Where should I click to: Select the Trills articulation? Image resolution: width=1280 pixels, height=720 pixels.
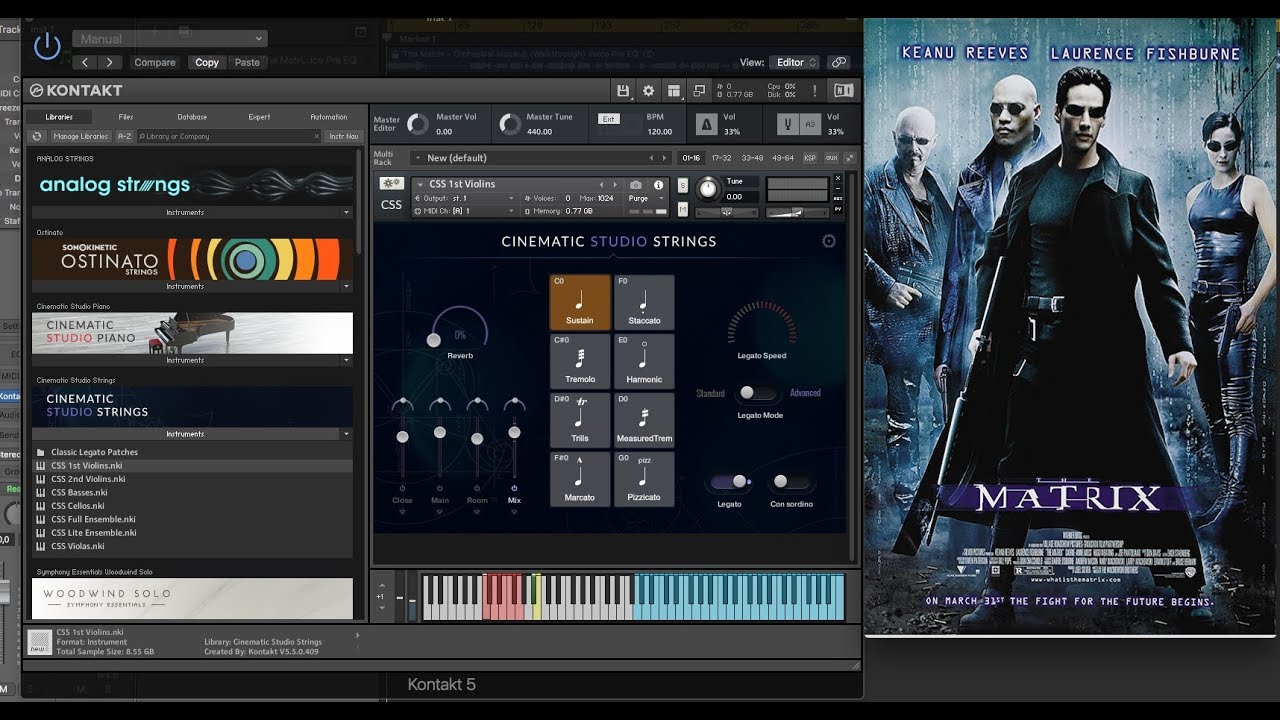[x=580, y=420]
